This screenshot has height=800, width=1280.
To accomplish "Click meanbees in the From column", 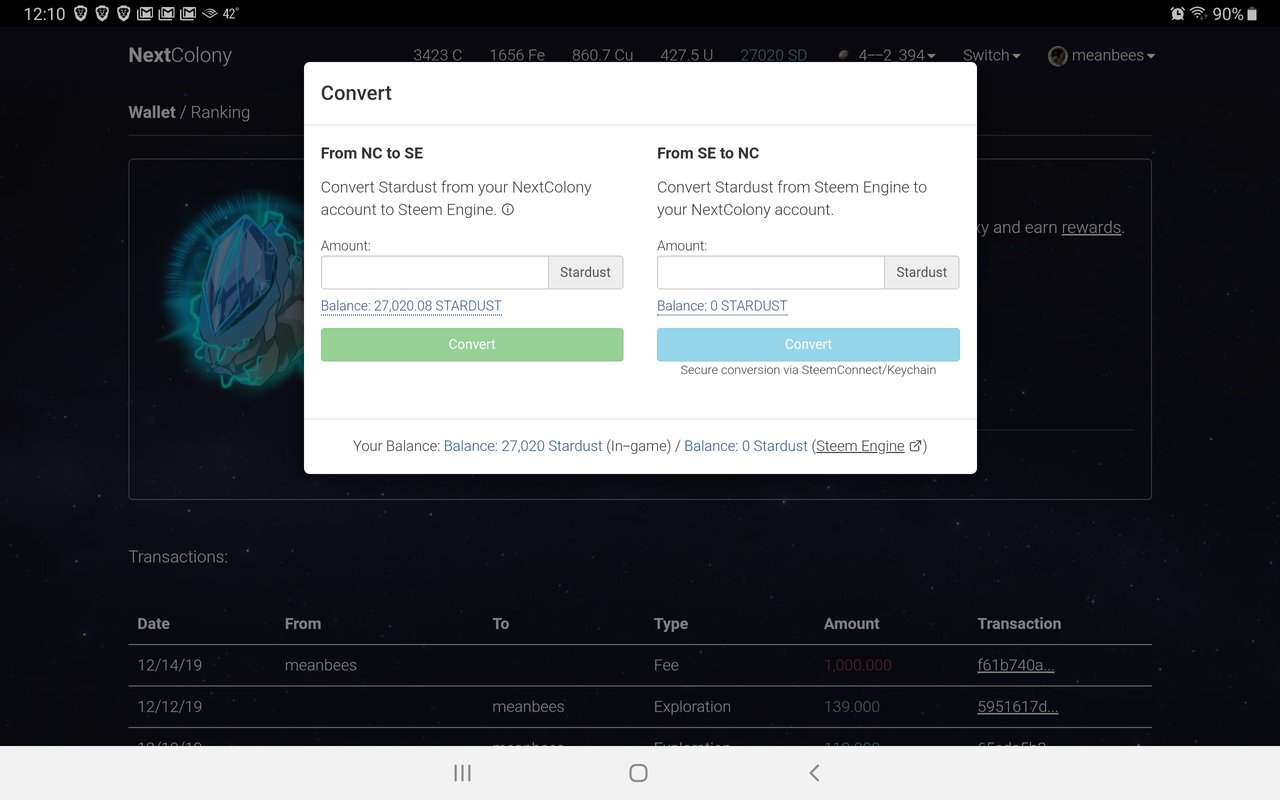I will (321, 665).
